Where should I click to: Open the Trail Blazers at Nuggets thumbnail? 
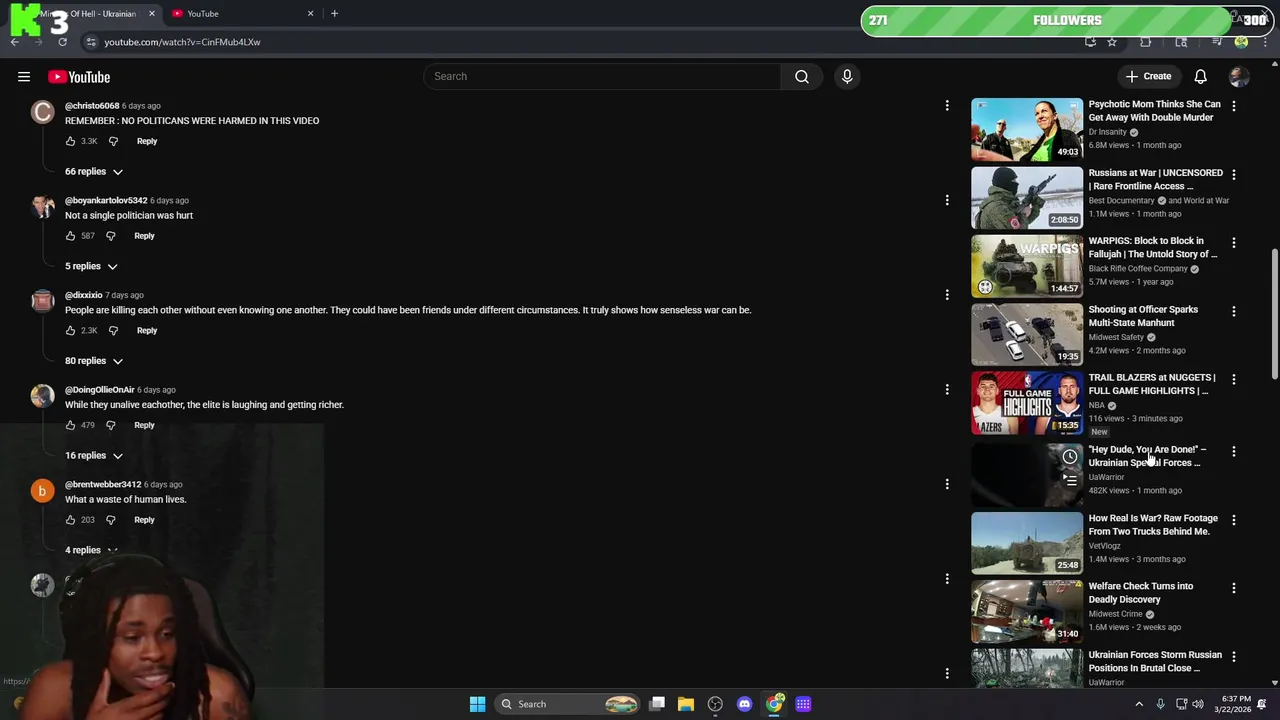[x=1027, y=403]
